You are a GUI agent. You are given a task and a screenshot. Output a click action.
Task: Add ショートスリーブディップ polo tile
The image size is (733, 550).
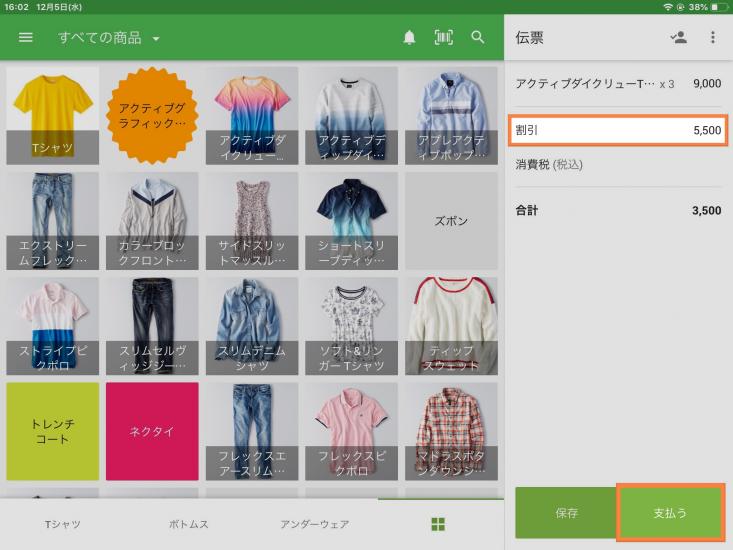click(351, 221)
